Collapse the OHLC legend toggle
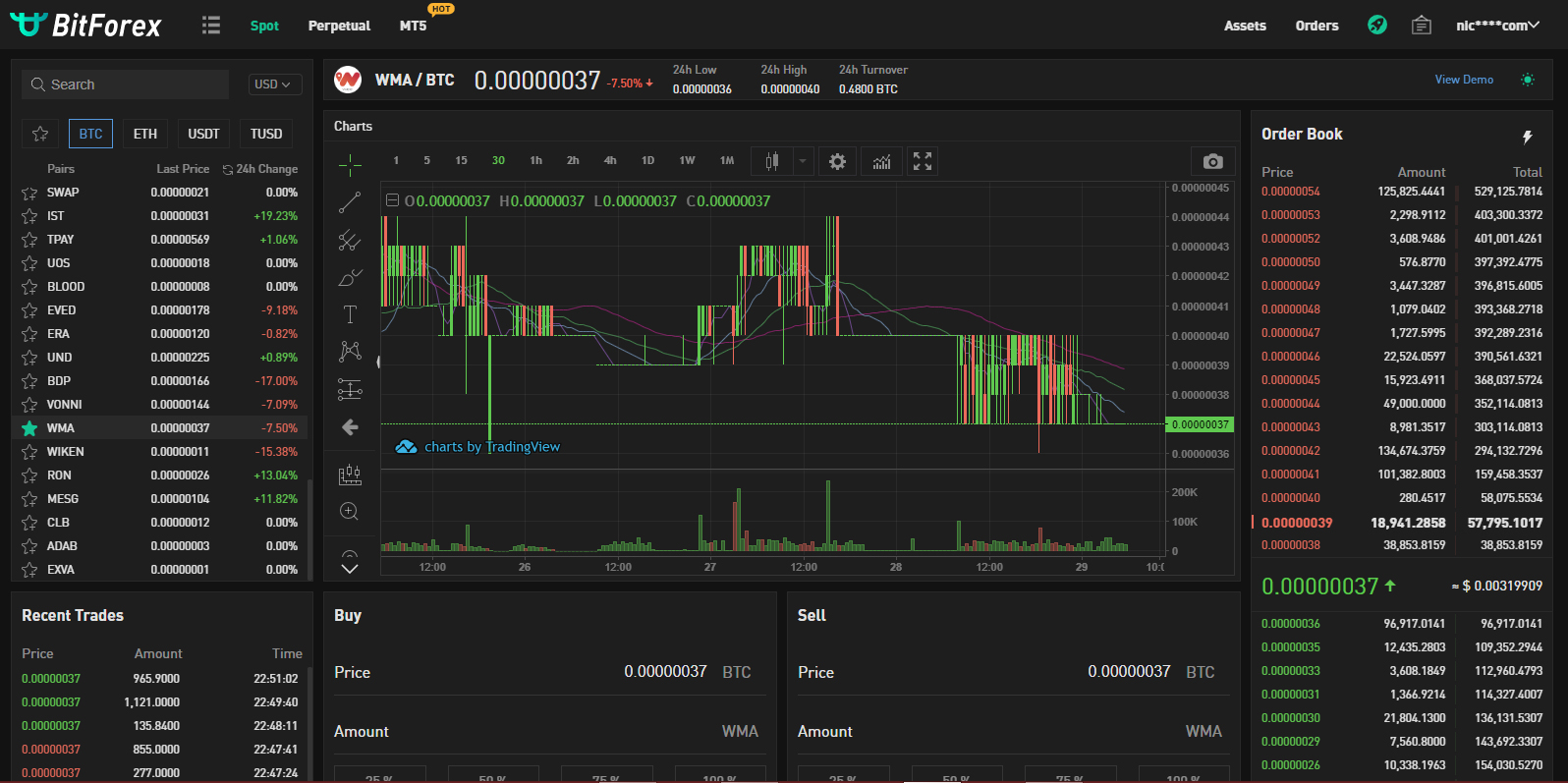 point(392,200)
